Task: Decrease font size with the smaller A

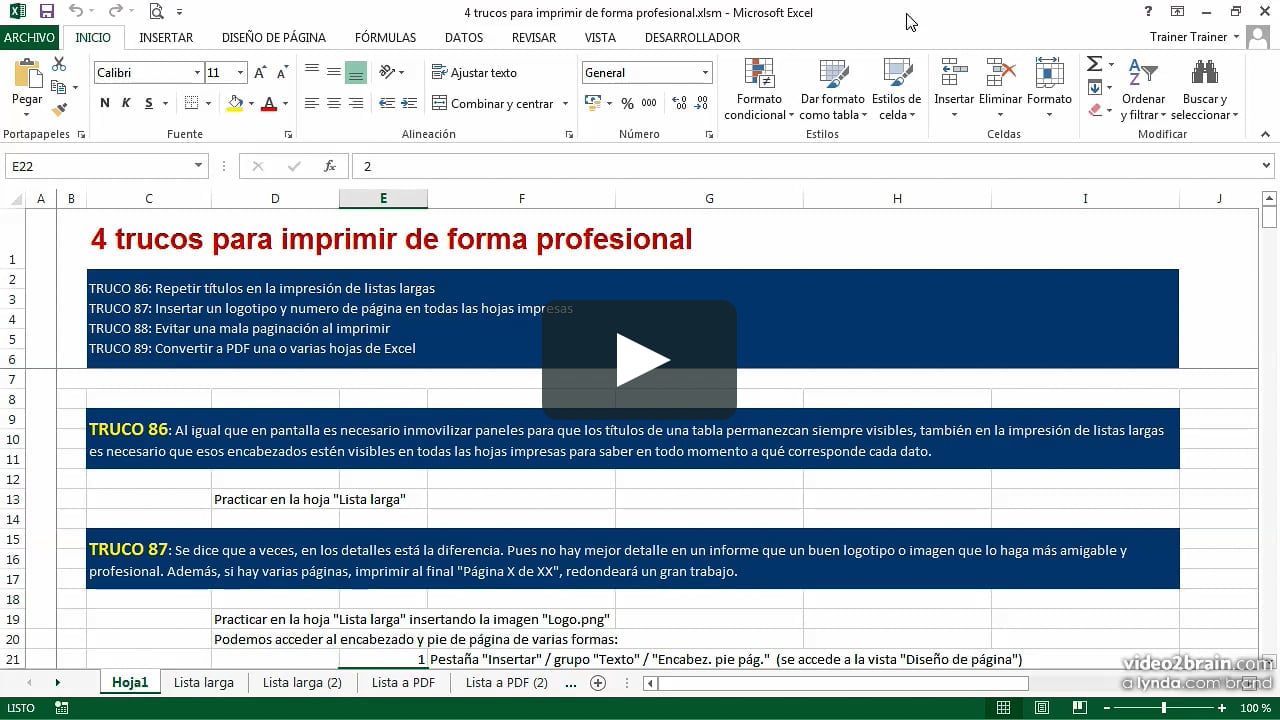Action: tap(282, 73)
